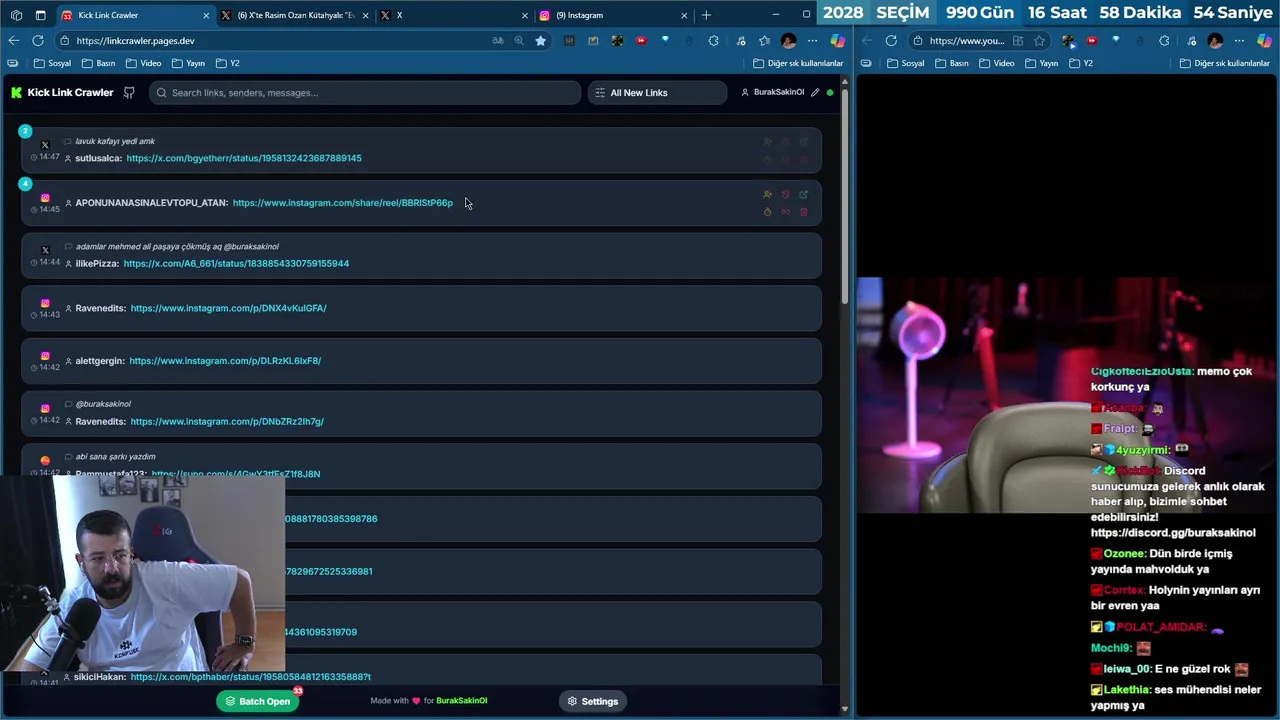The width and height of the screenshot is (1280, 720).
Task: Open the All New Links filter dropdown
Action: (657, 92)
